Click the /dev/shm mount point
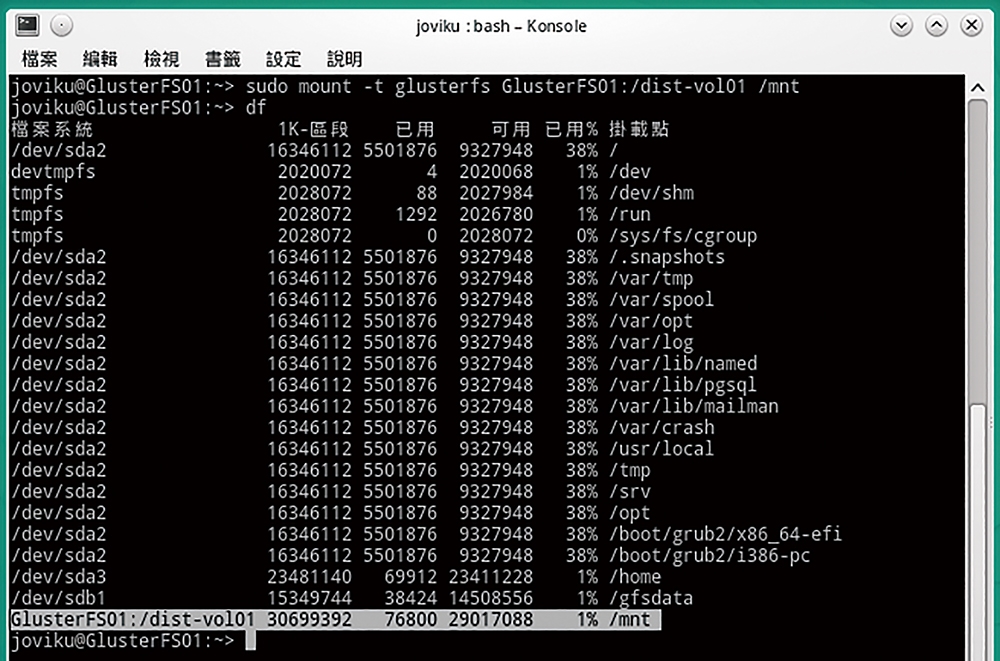 coord(651,193)
